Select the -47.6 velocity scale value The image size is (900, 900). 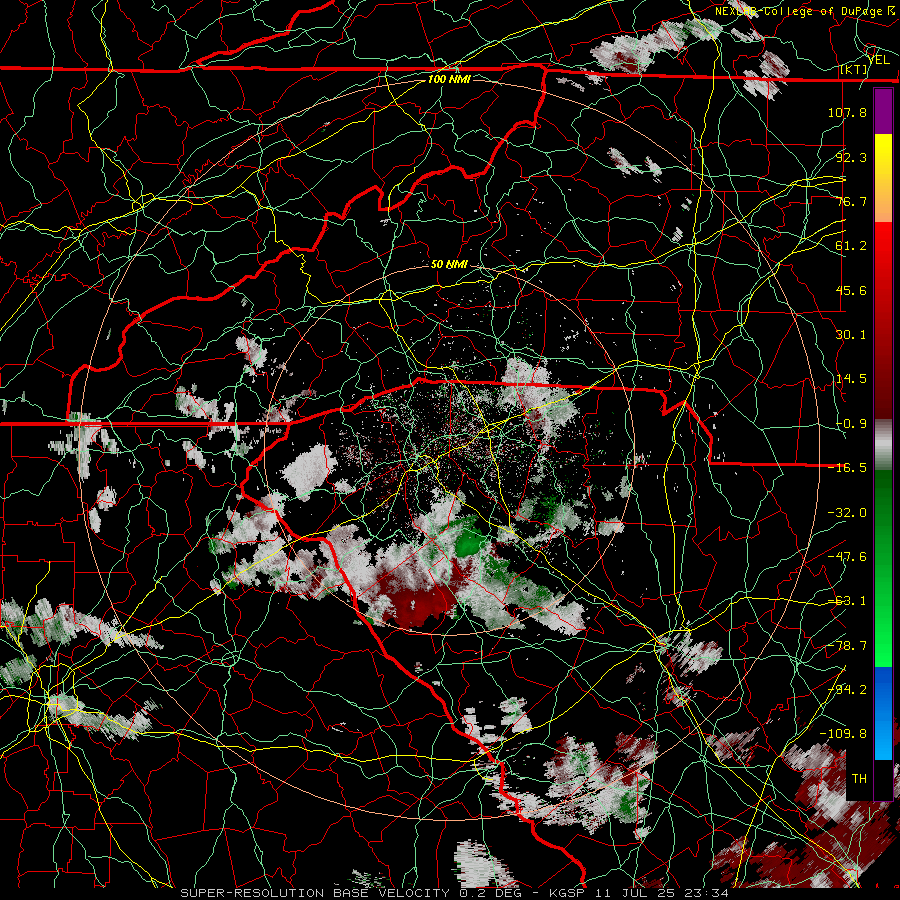pos(847,557)
